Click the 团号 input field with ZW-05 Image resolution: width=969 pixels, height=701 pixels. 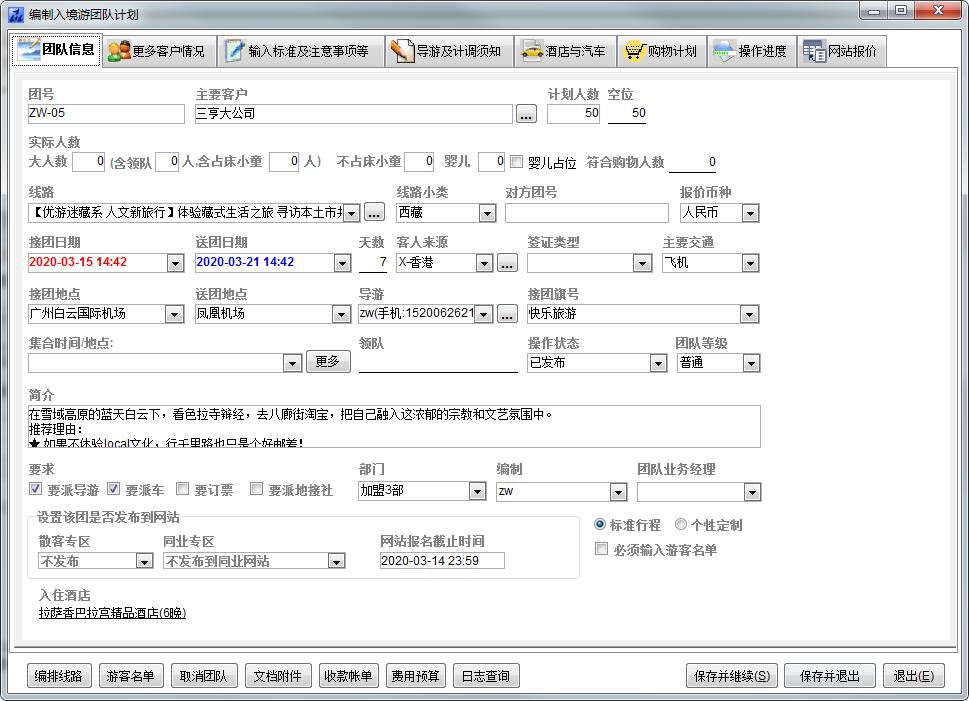coord(106,113)
